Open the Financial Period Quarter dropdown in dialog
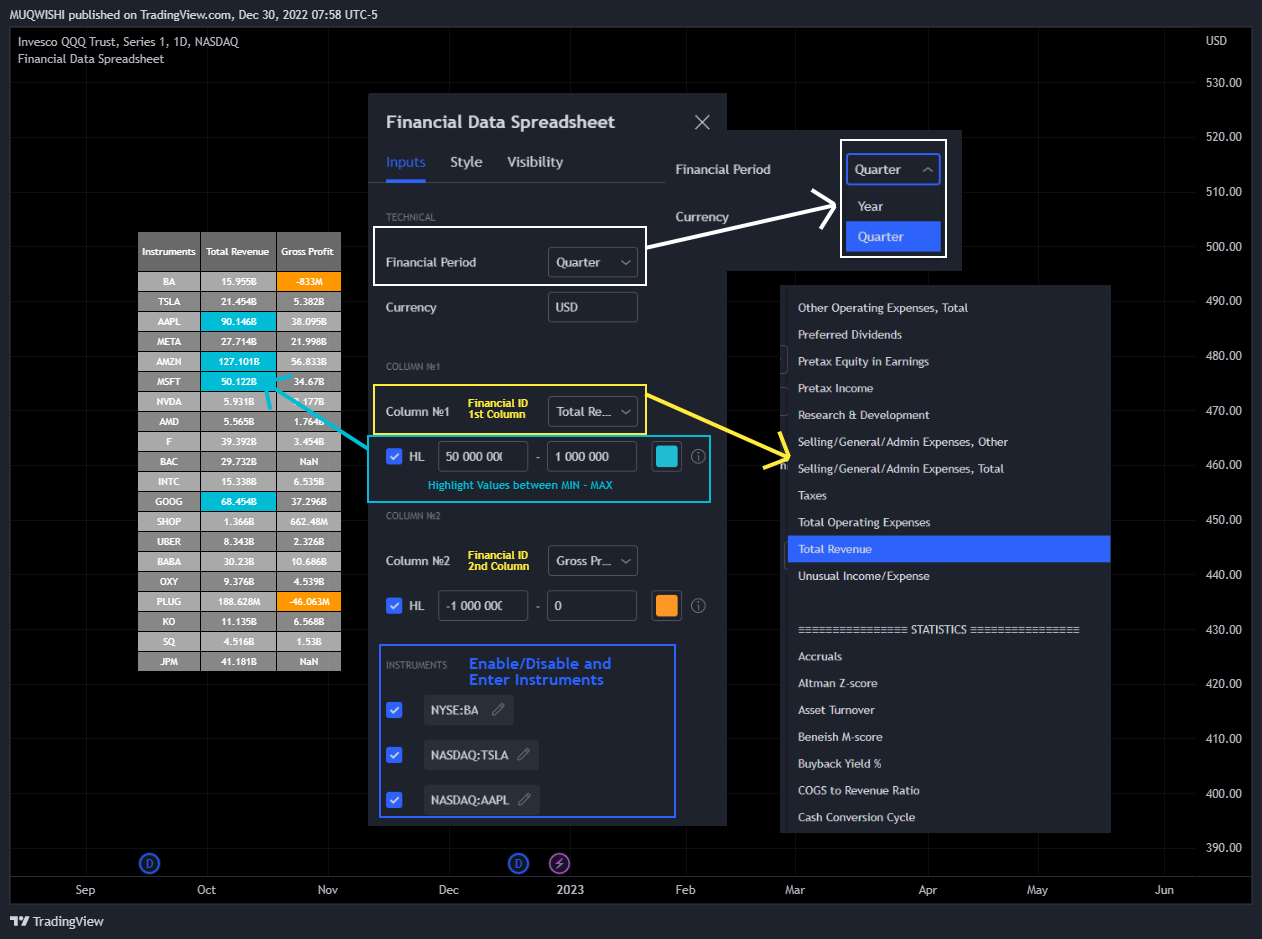This screenshot has height=939, width=1262. [x=593, y=262]
